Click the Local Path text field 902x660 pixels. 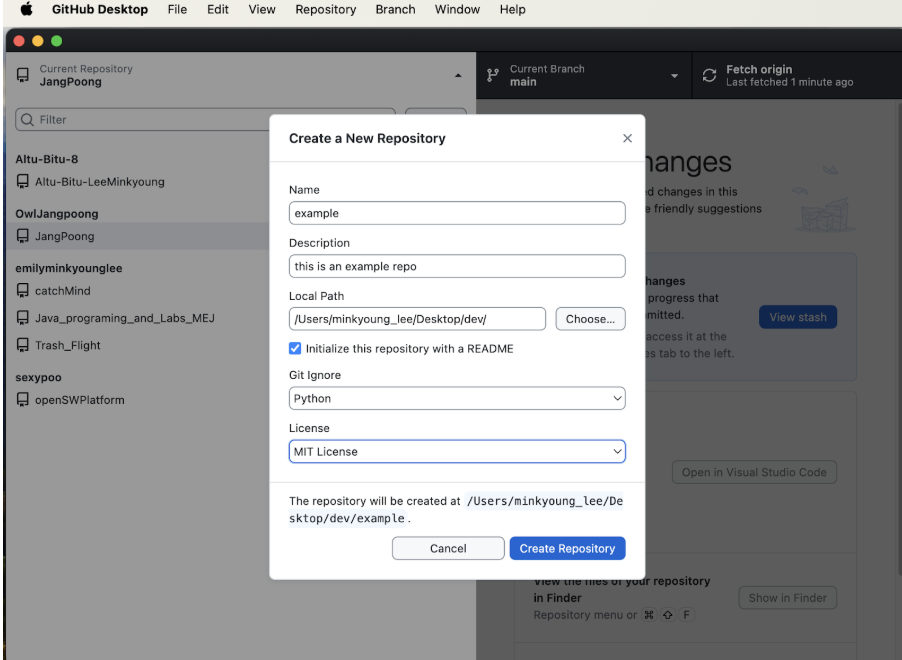coord(417,319)
